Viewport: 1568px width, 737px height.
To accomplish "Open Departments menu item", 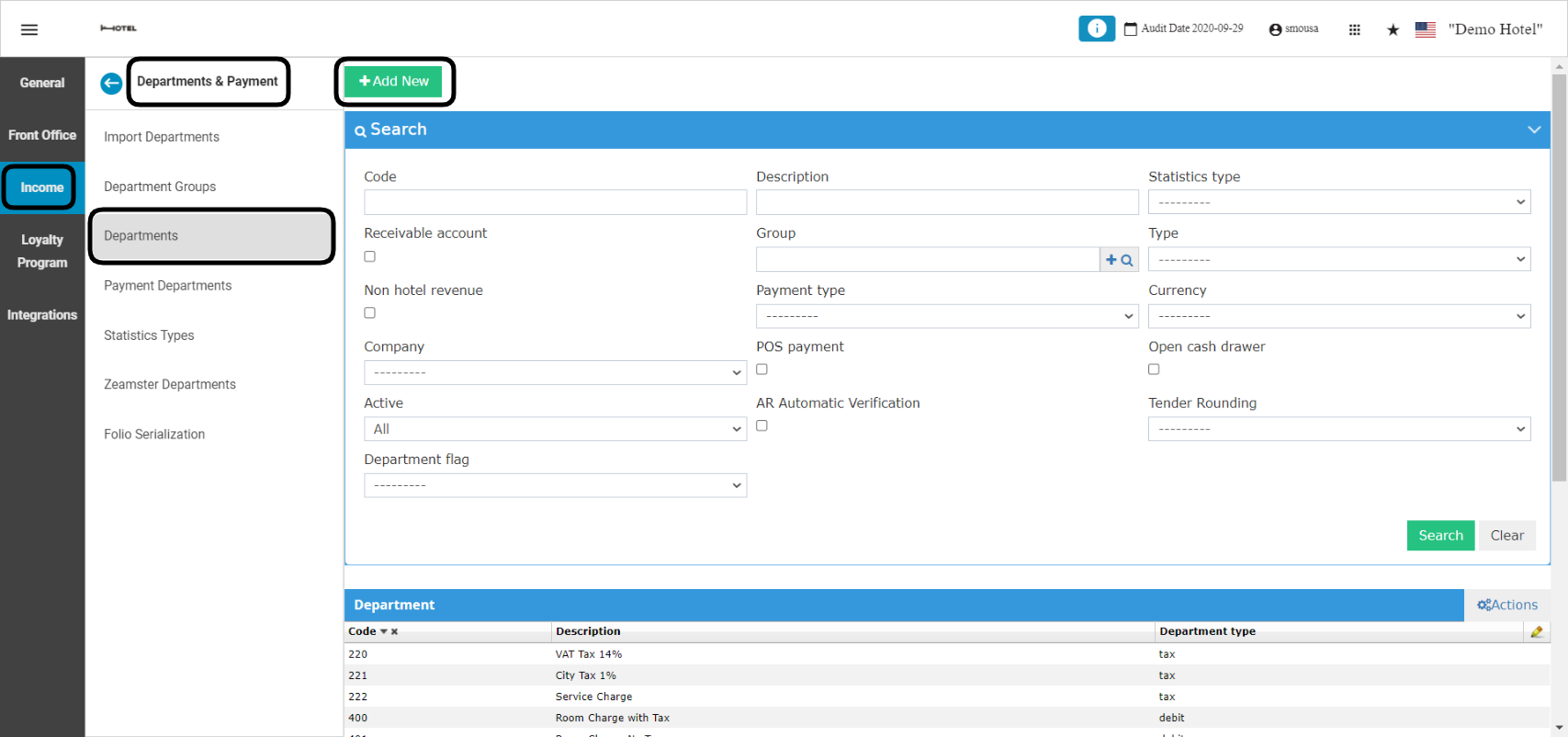I will [211, 236].
